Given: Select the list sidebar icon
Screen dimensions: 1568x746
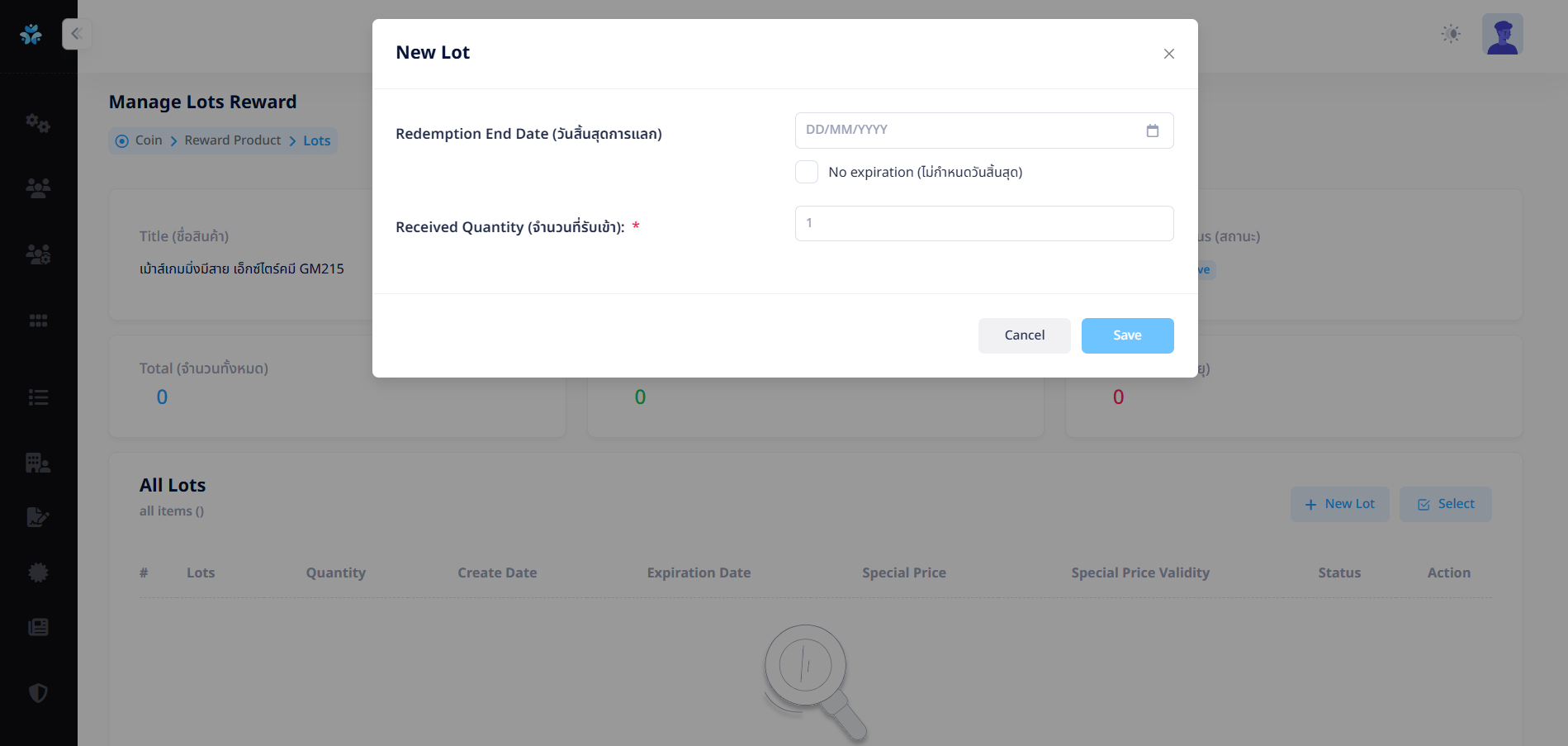Looking at the screenshot, I should [38, 397].
